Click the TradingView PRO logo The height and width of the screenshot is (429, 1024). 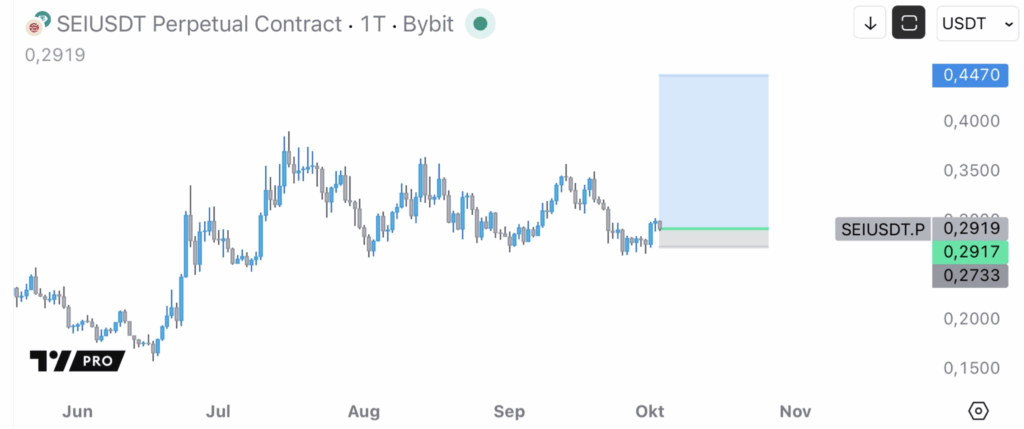pos(77,360)
